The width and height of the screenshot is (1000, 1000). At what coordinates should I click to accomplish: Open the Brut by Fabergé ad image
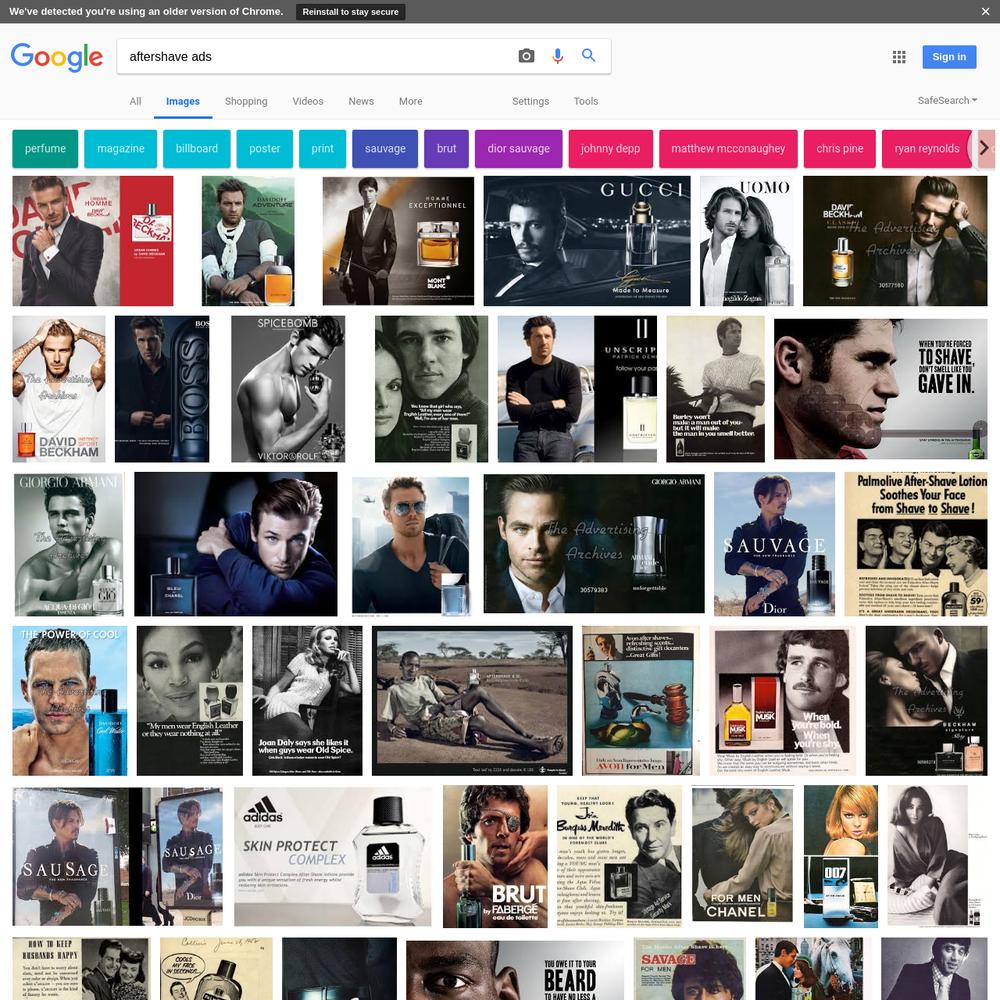tap(495, 857)
